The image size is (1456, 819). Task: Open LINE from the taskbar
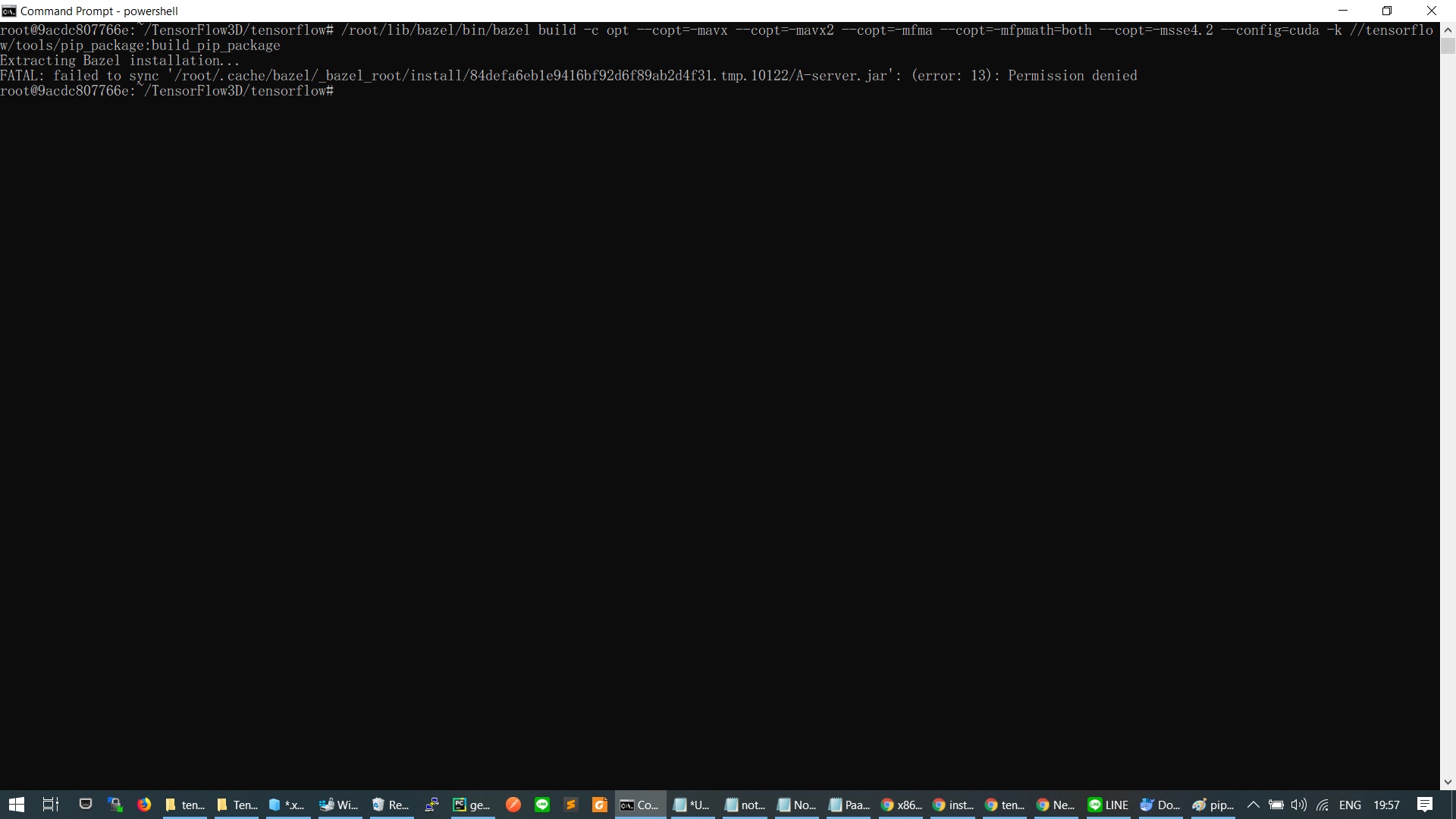1107,805
